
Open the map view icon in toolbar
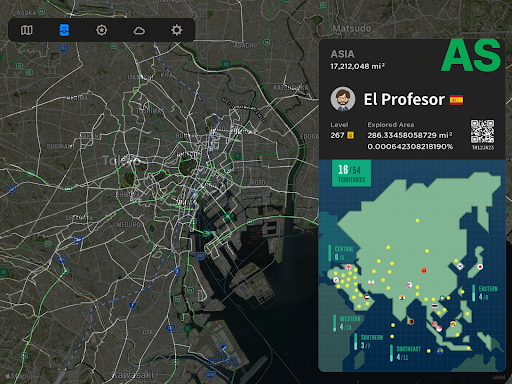(27, 30)
